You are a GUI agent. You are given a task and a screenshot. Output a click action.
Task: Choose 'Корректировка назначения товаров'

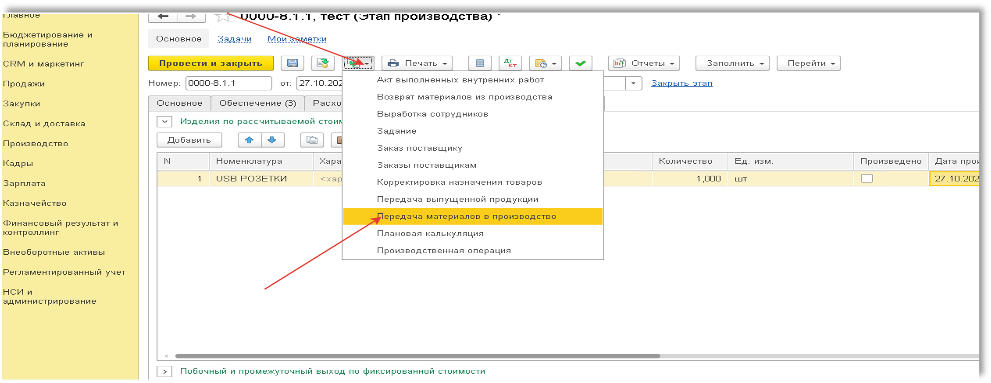(473, 182)
